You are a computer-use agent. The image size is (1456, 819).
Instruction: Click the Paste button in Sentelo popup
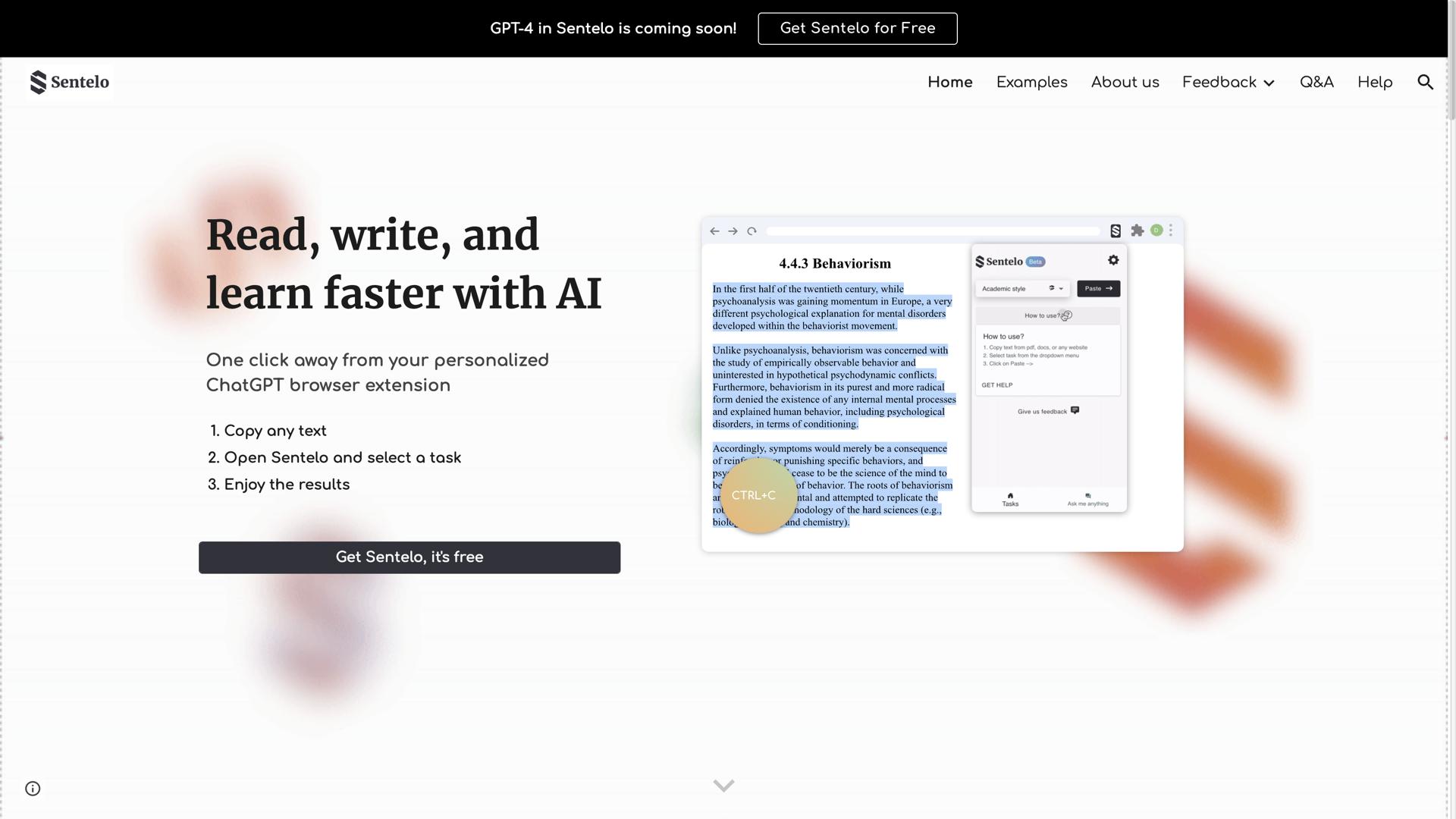(x=1098, y=289)
